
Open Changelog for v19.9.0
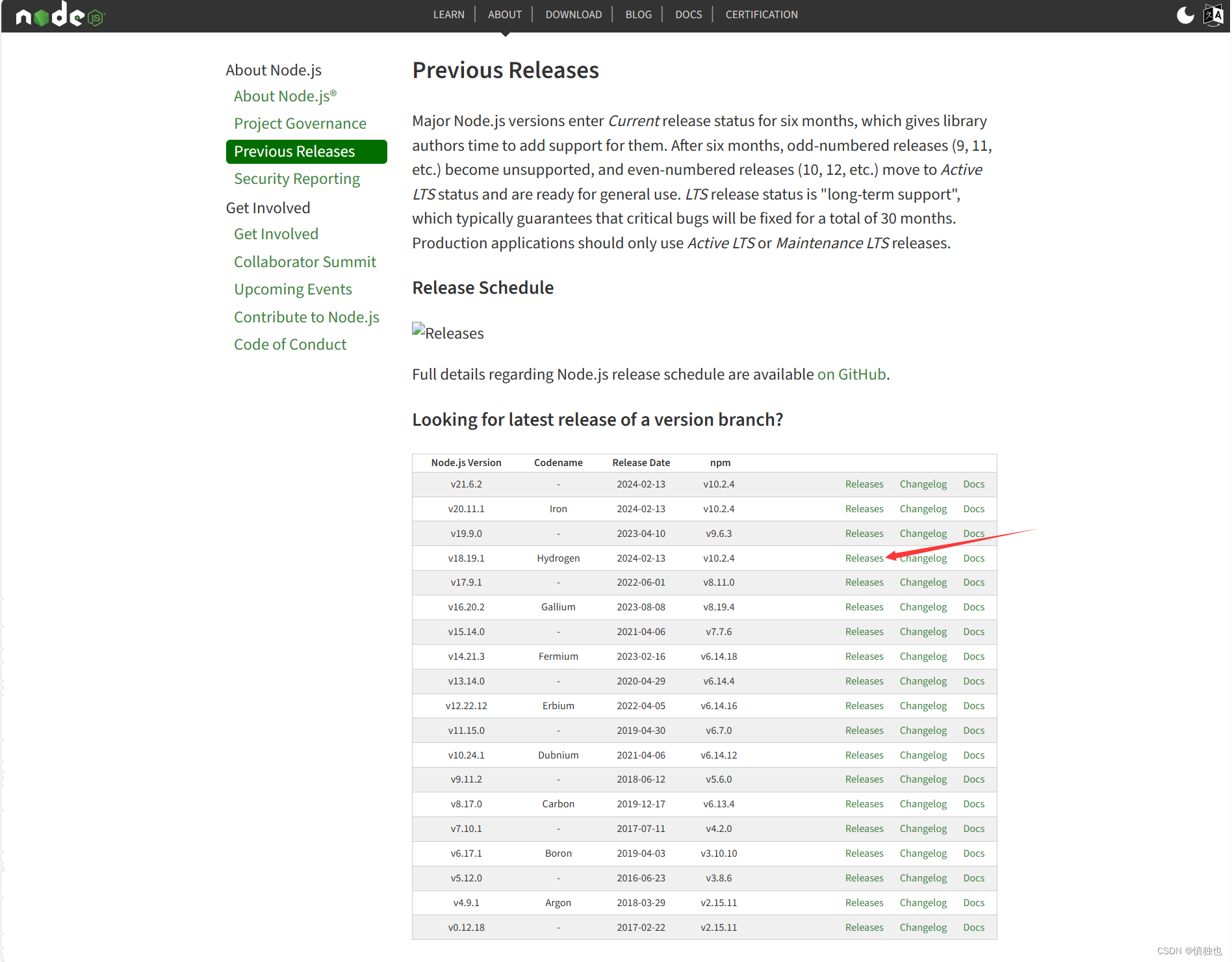coord(923,534)
